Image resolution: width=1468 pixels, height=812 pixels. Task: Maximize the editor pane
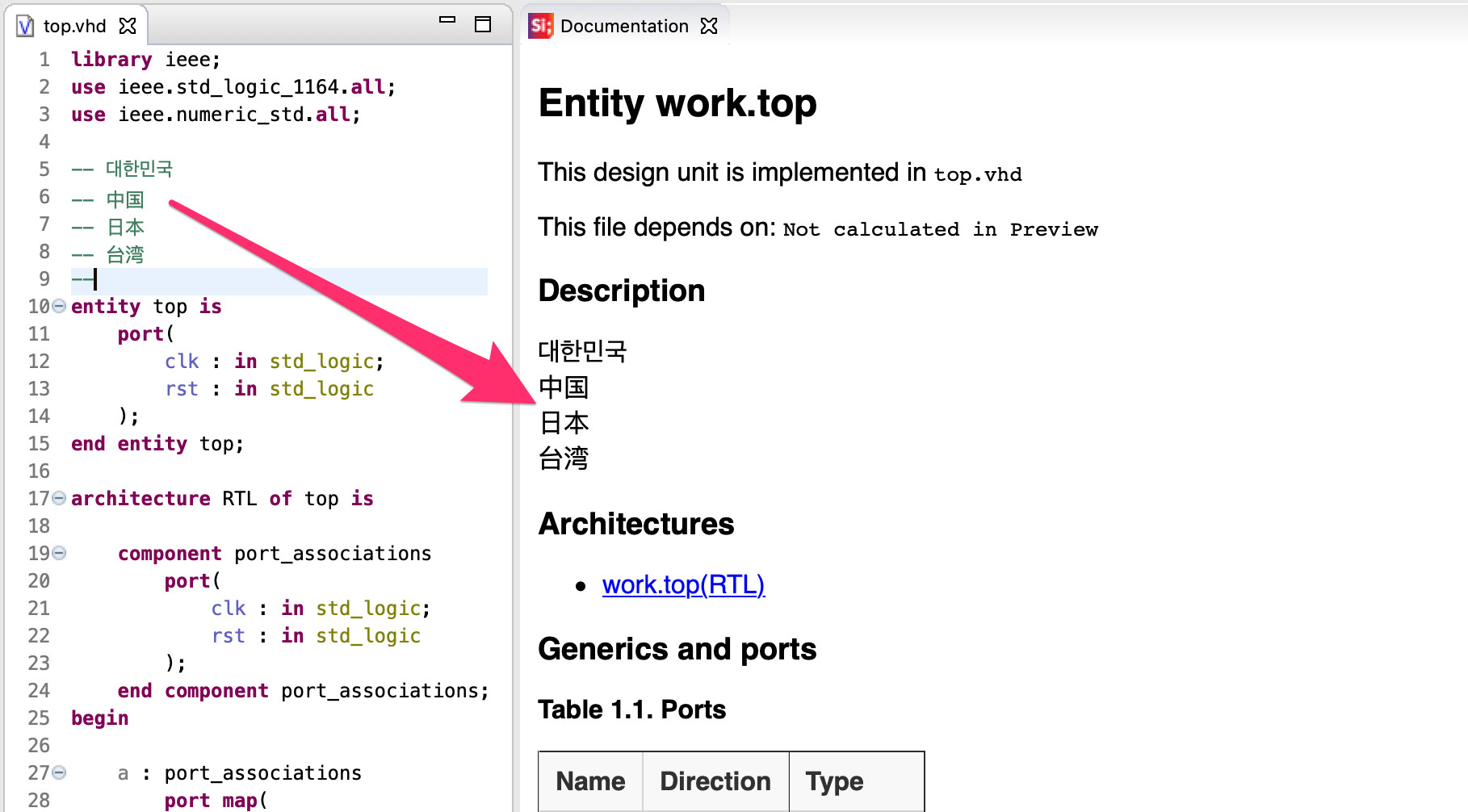[483, 24]
